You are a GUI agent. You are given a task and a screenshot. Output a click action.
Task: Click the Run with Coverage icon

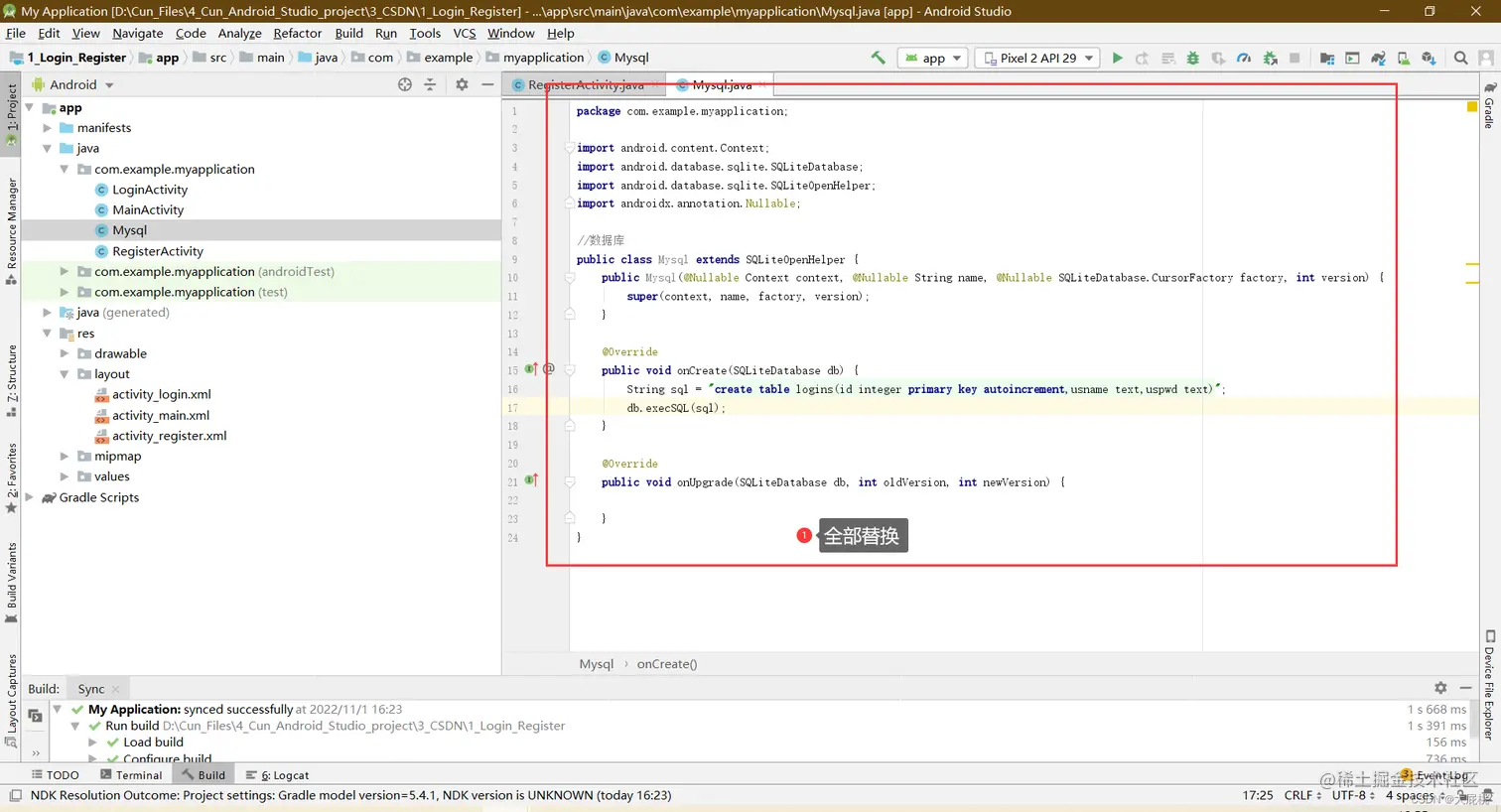(x=1218, y=58)
